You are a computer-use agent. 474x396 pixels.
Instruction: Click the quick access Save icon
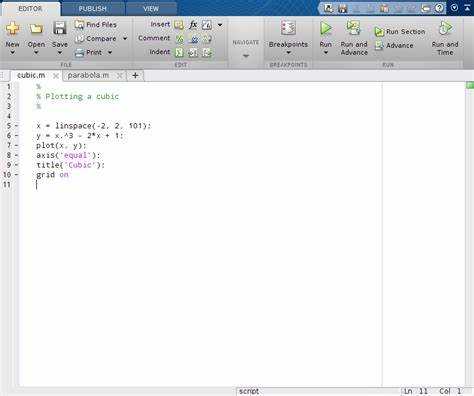(x=342, y=8)
